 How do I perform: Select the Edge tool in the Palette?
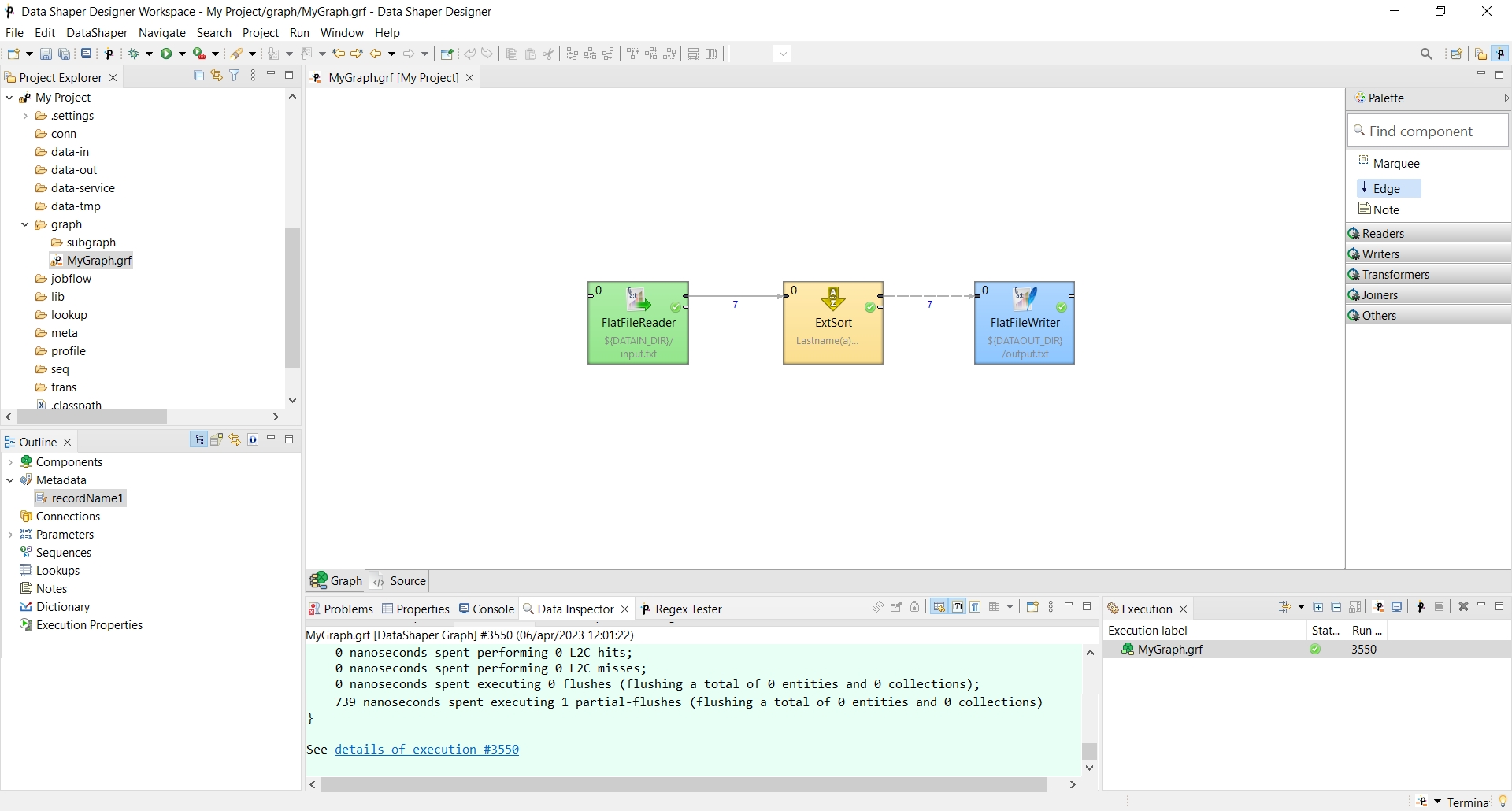1389,188
